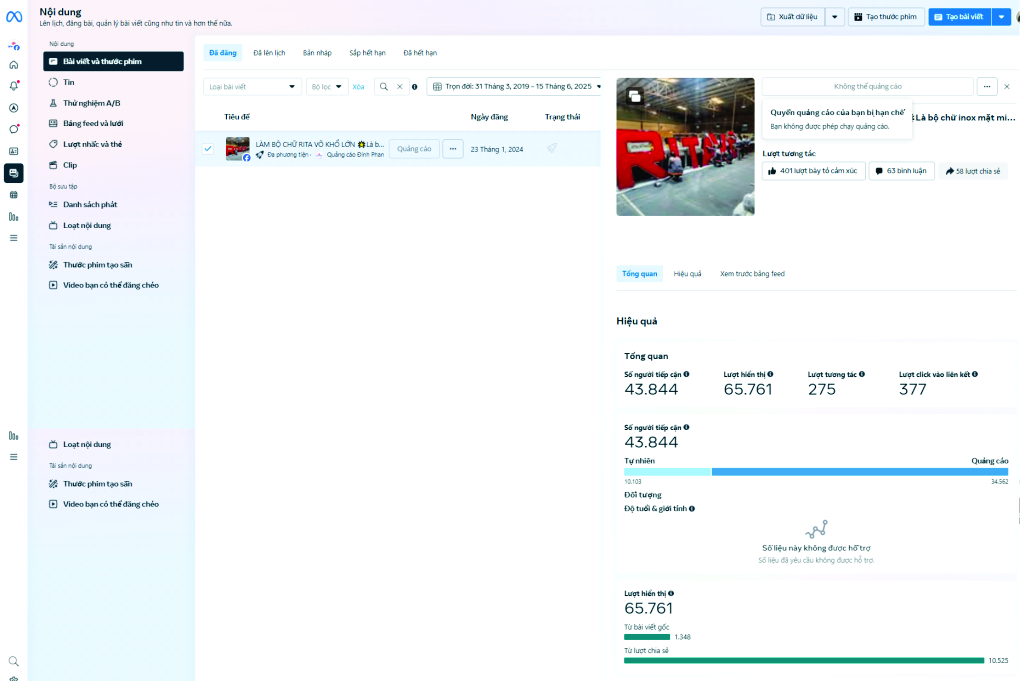The width and height of the screenshot is (1020, 681).
Task: Switch to the Đã đăng tab
Action: tap(222, 53)
